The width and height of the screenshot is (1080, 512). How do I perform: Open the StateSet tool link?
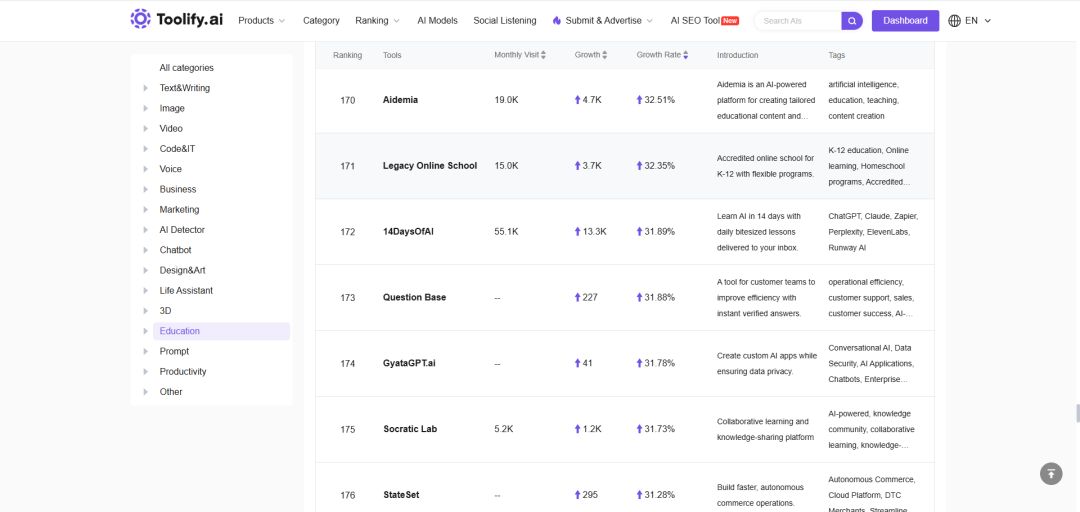coord(401,495)
